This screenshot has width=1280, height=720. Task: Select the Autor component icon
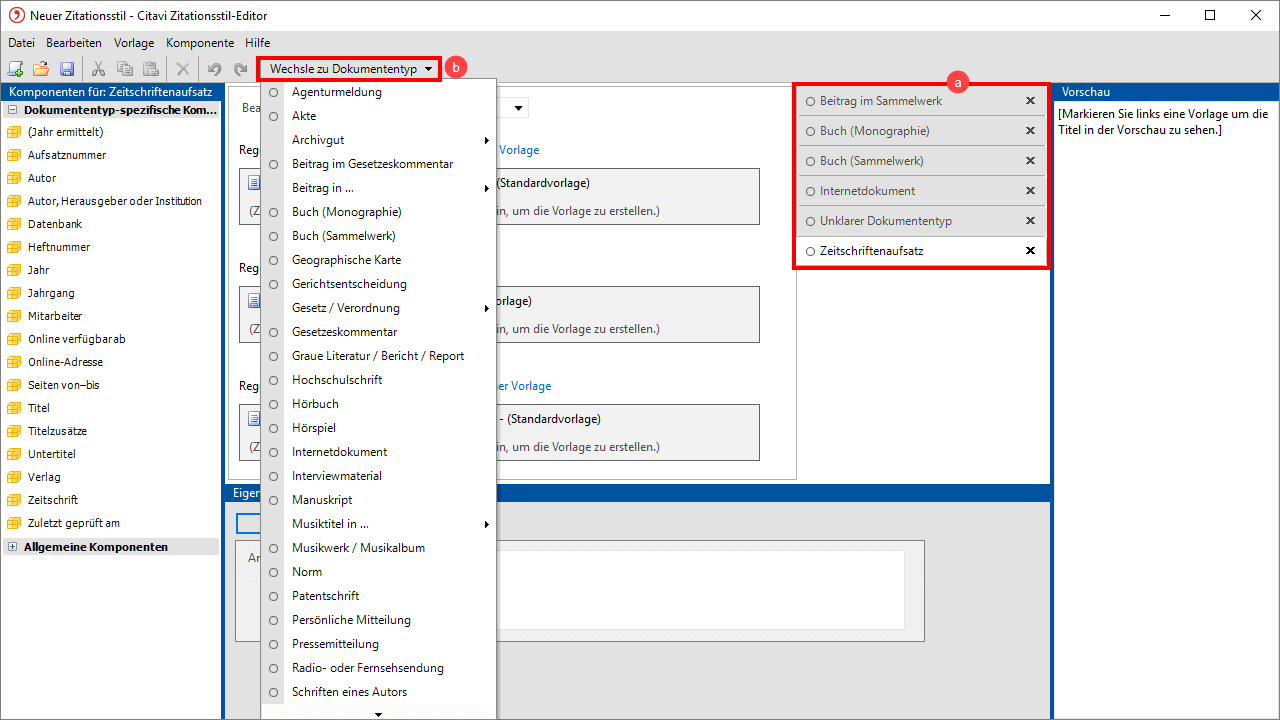pos(14,178)
